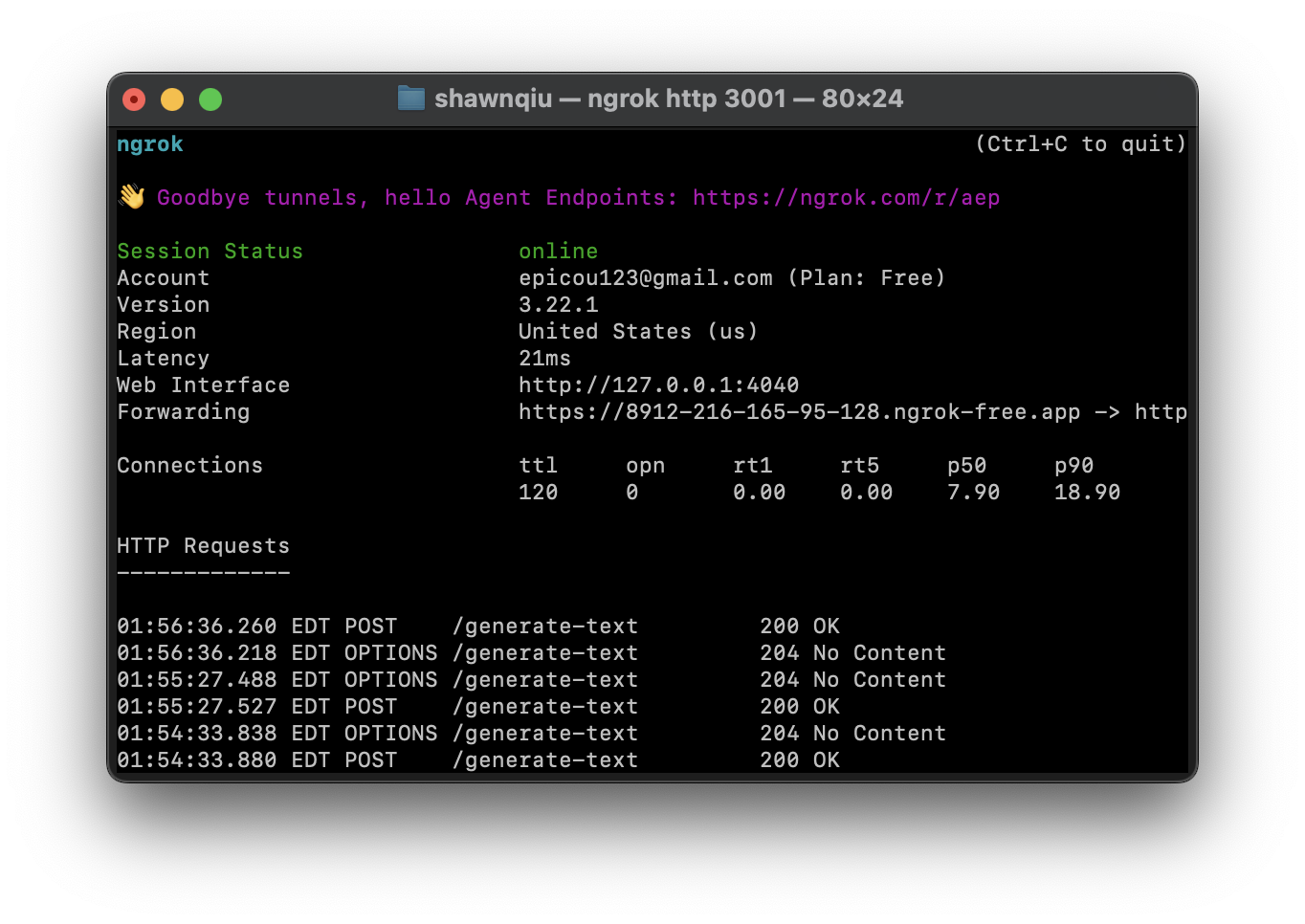
Task: Maximize the window with the green button
Action: [210, 99]
